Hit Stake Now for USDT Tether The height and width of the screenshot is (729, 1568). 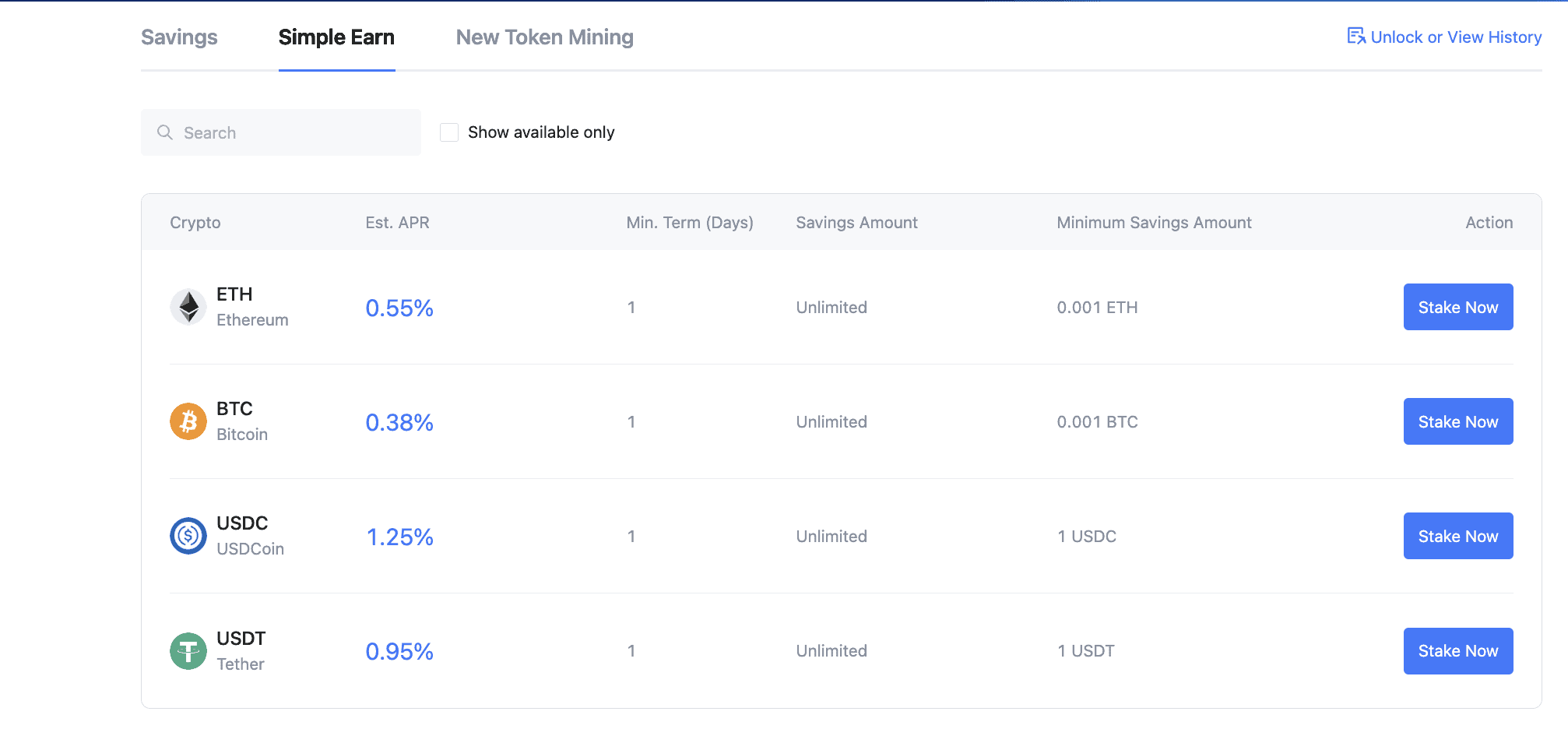[1457, 650]
